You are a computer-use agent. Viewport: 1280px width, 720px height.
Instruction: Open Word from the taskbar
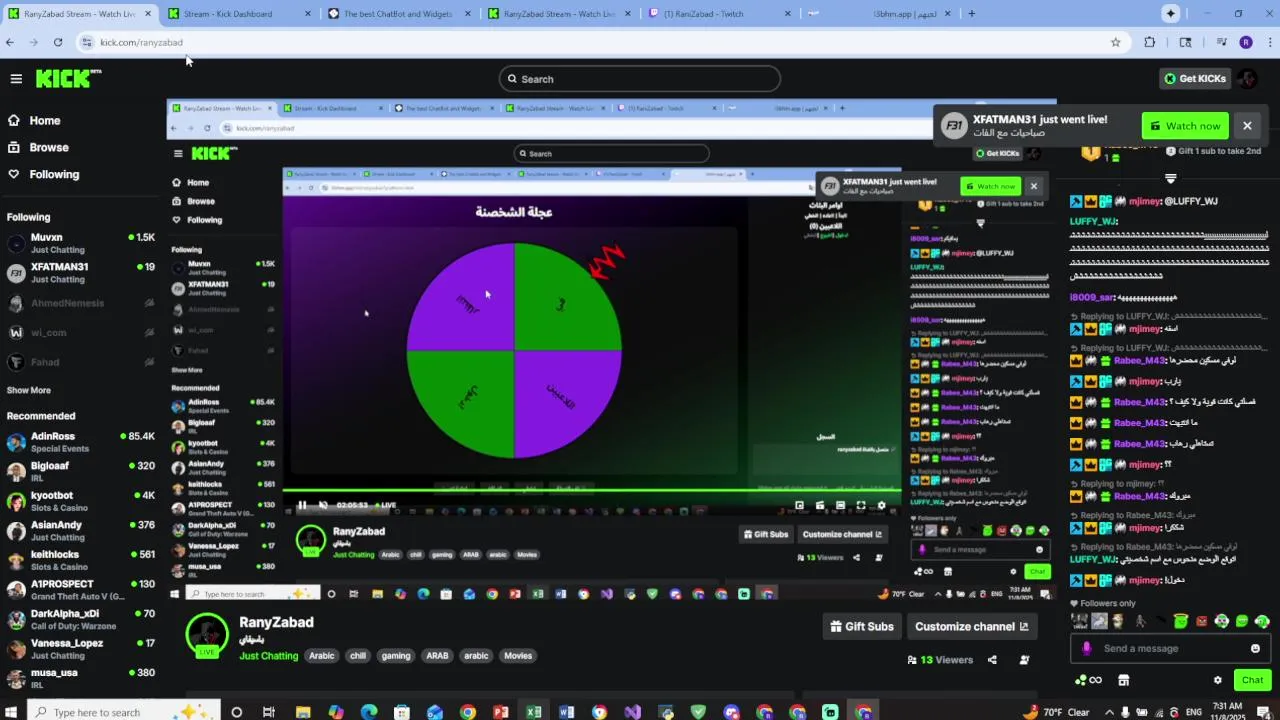tap(567, 712)
